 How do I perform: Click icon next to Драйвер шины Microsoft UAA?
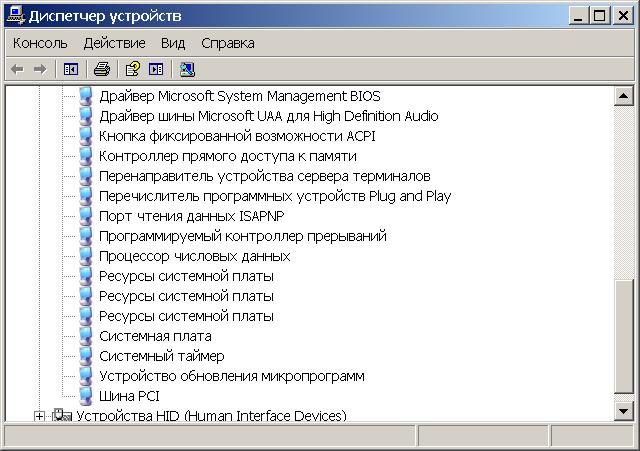coord(86,116)
